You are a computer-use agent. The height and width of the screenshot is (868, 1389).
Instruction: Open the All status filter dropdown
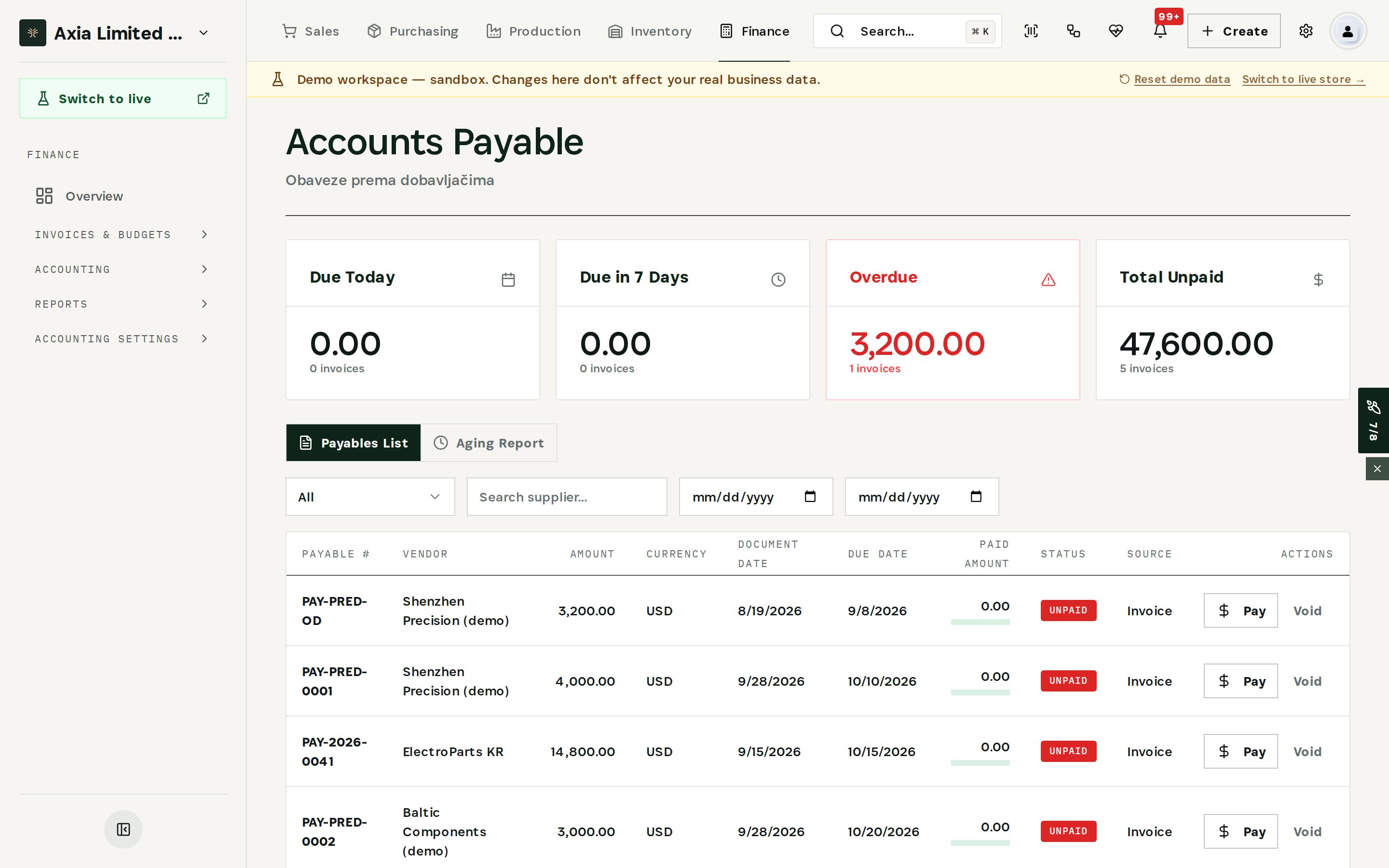coord(370,497)
